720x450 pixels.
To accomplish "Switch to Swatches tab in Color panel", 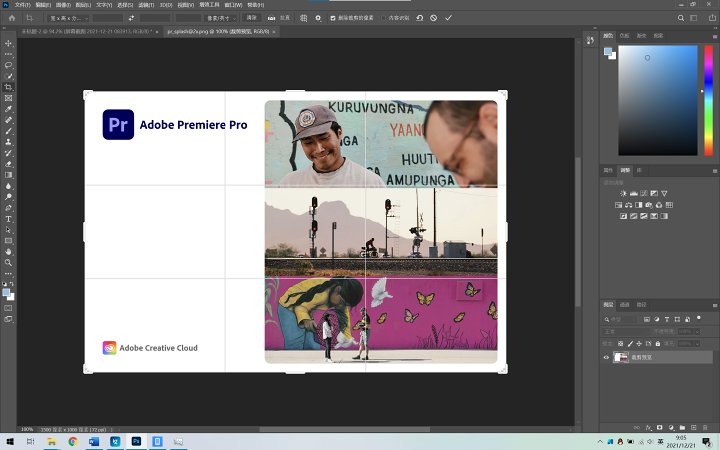I will click(624, 36).
